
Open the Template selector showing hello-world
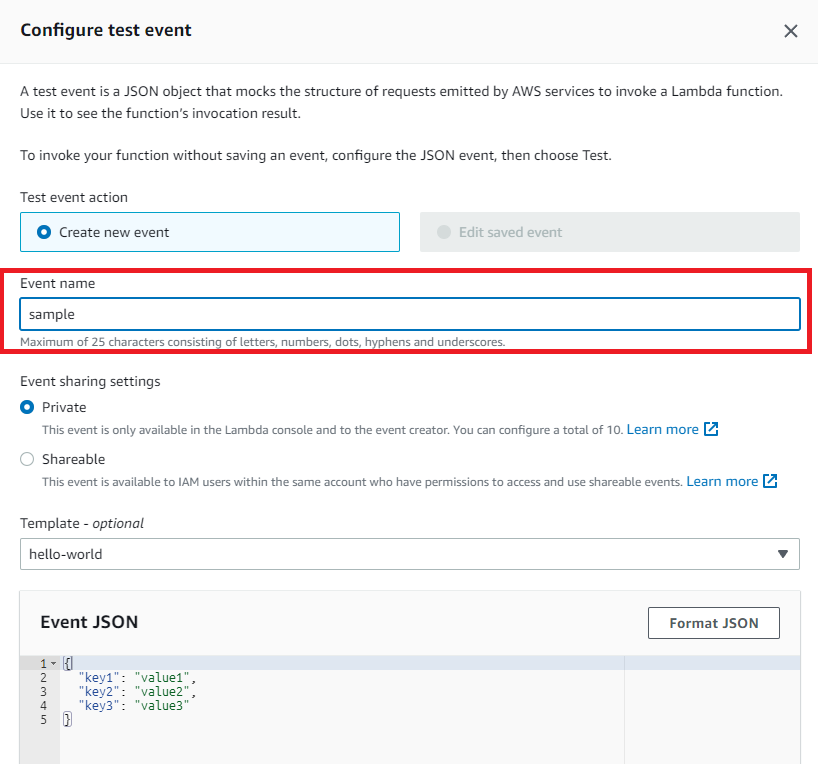click(410, 554)
